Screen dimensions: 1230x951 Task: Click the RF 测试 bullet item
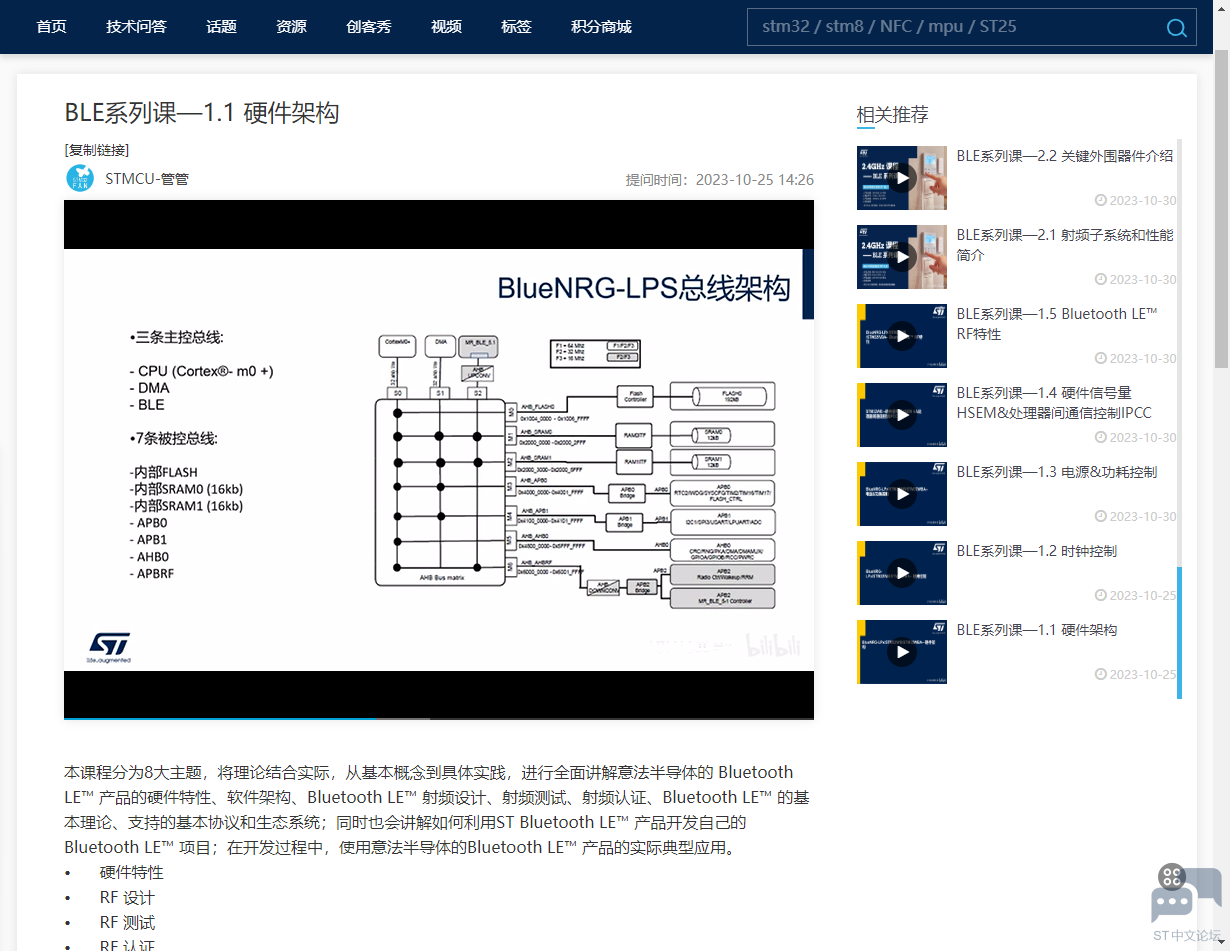click(x=128, y=922)
